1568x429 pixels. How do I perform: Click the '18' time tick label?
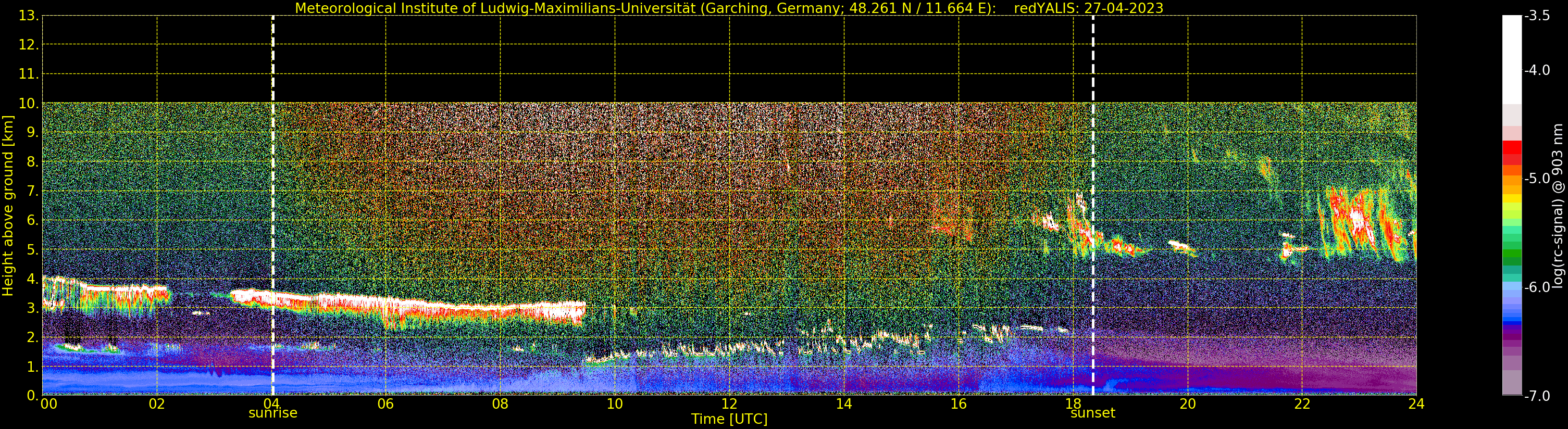[1073, 403]
